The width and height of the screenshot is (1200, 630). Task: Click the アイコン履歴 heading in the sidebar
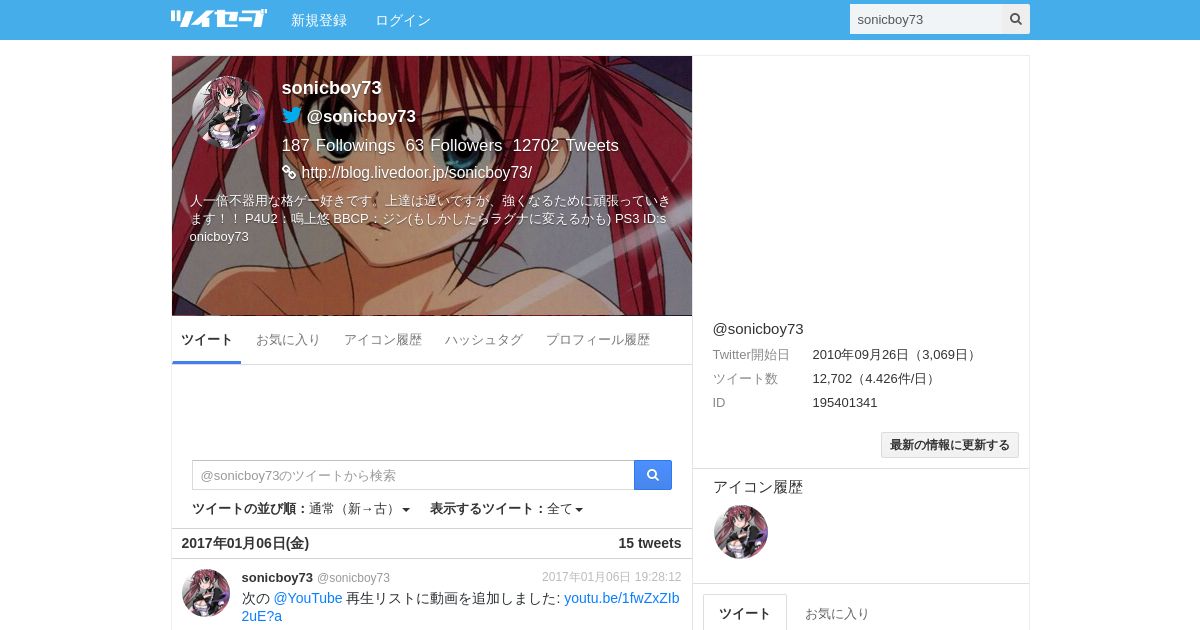pos(758,487)
